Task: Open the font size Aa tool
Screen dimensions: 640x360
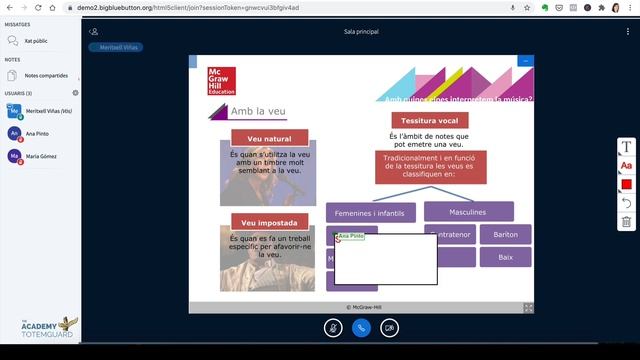Action: point(626,166)
